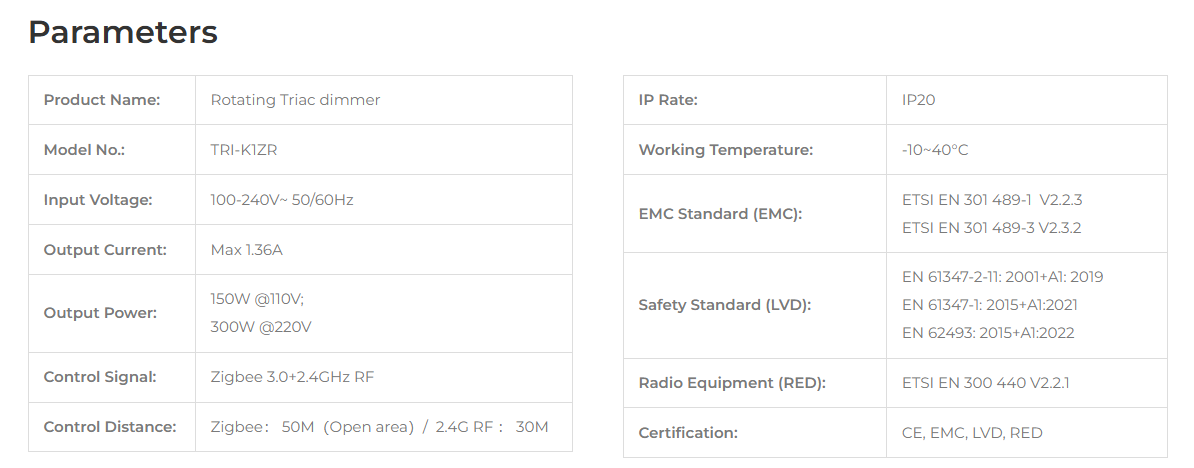Click the 300W @220V output power line
This screenshot has width=1194, height=468.
pyautogui.click(x=260, y=327)
